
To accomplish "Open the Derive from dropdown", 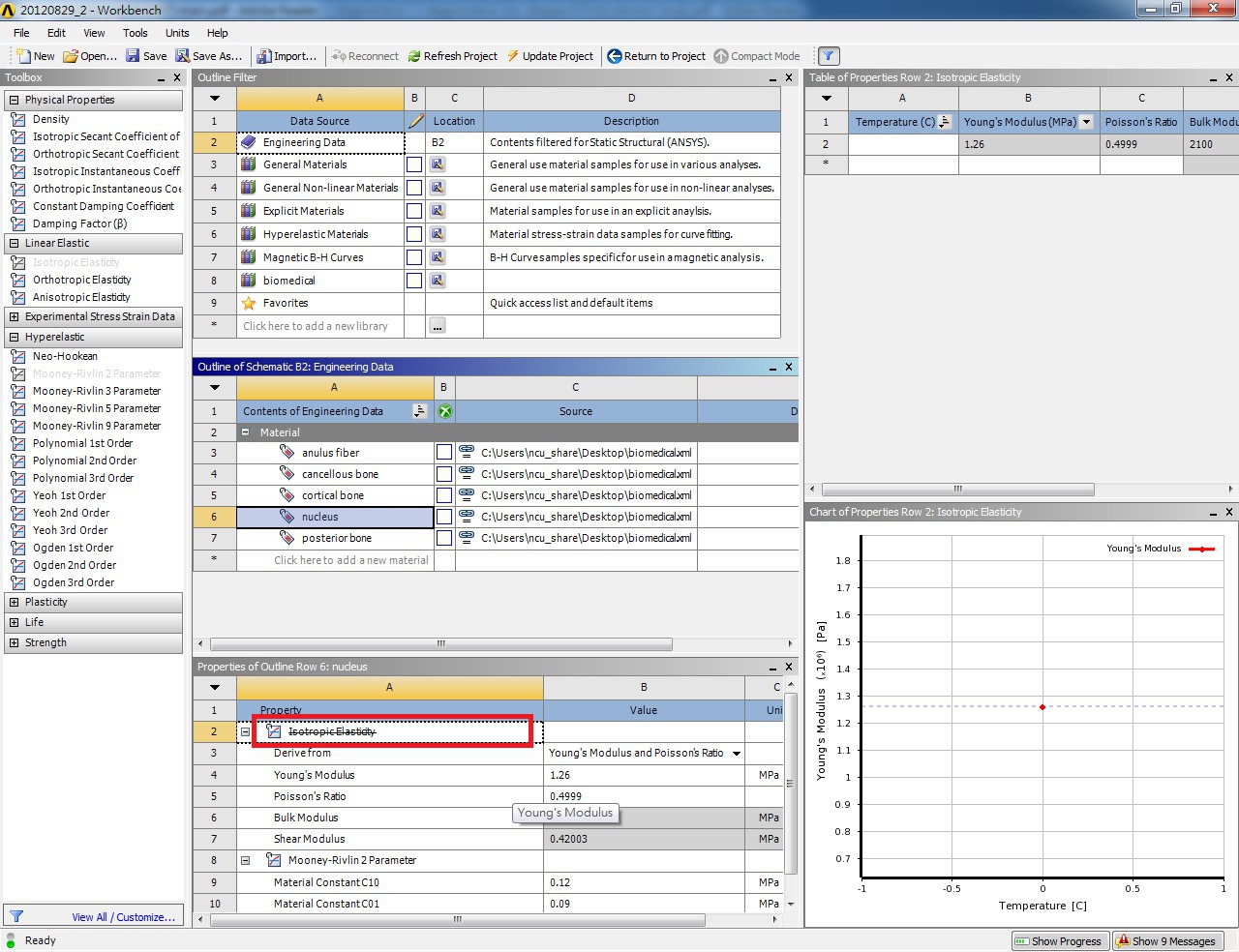I will 737,754.
